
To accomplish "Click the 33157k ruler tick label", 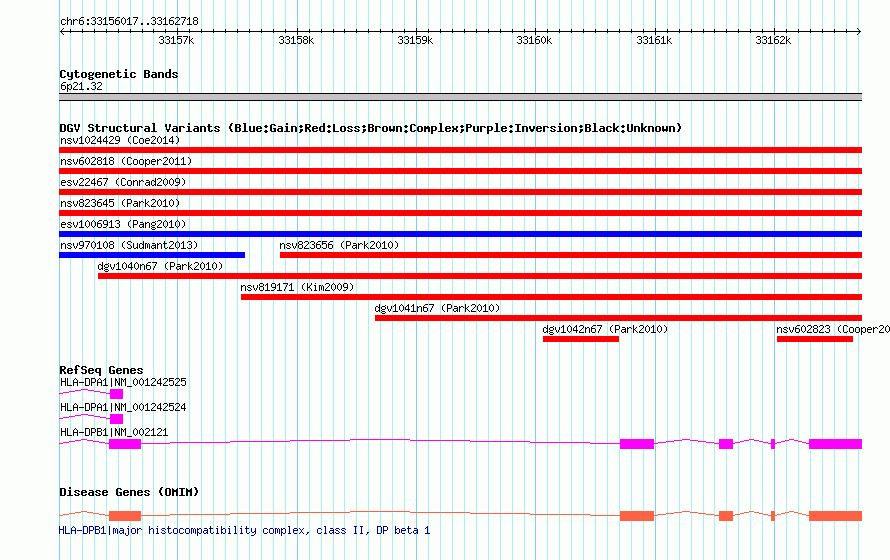I will 176,40.
